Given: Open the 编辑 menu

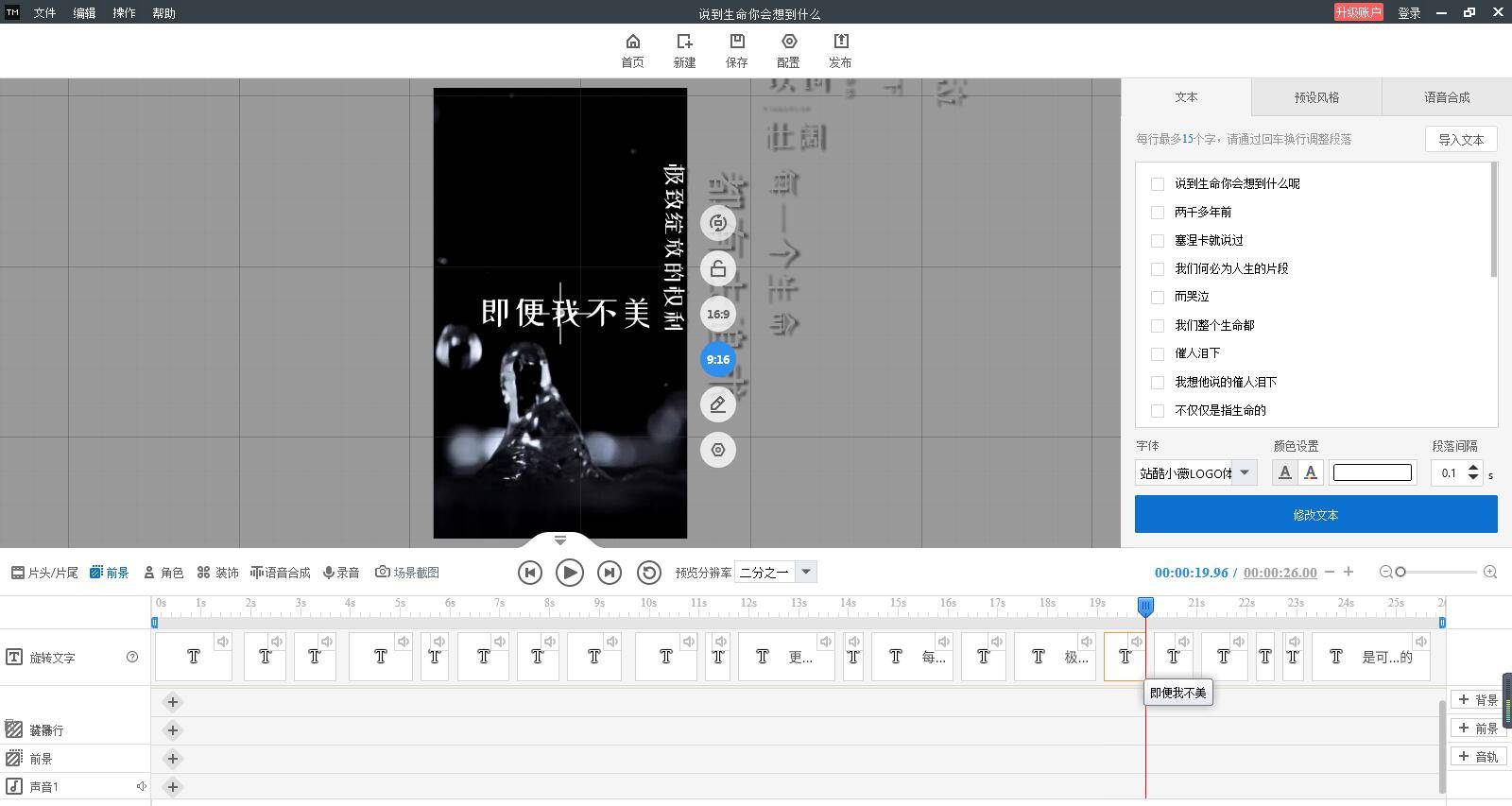Looking at the screenshot, I should pyautogui.click(x=84, y=13).
